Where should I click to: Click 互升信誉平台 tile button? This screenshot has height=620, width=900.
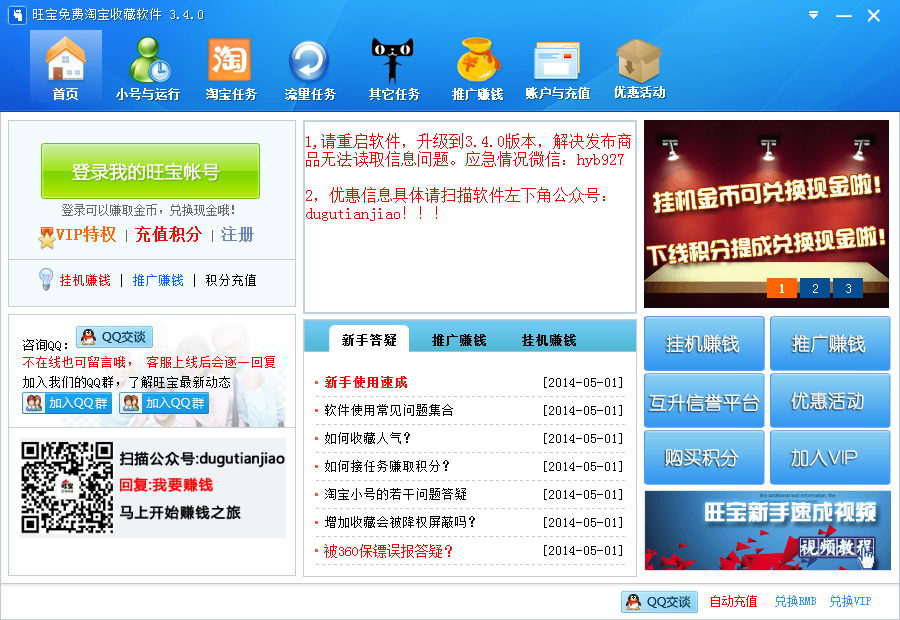[704, 401]
